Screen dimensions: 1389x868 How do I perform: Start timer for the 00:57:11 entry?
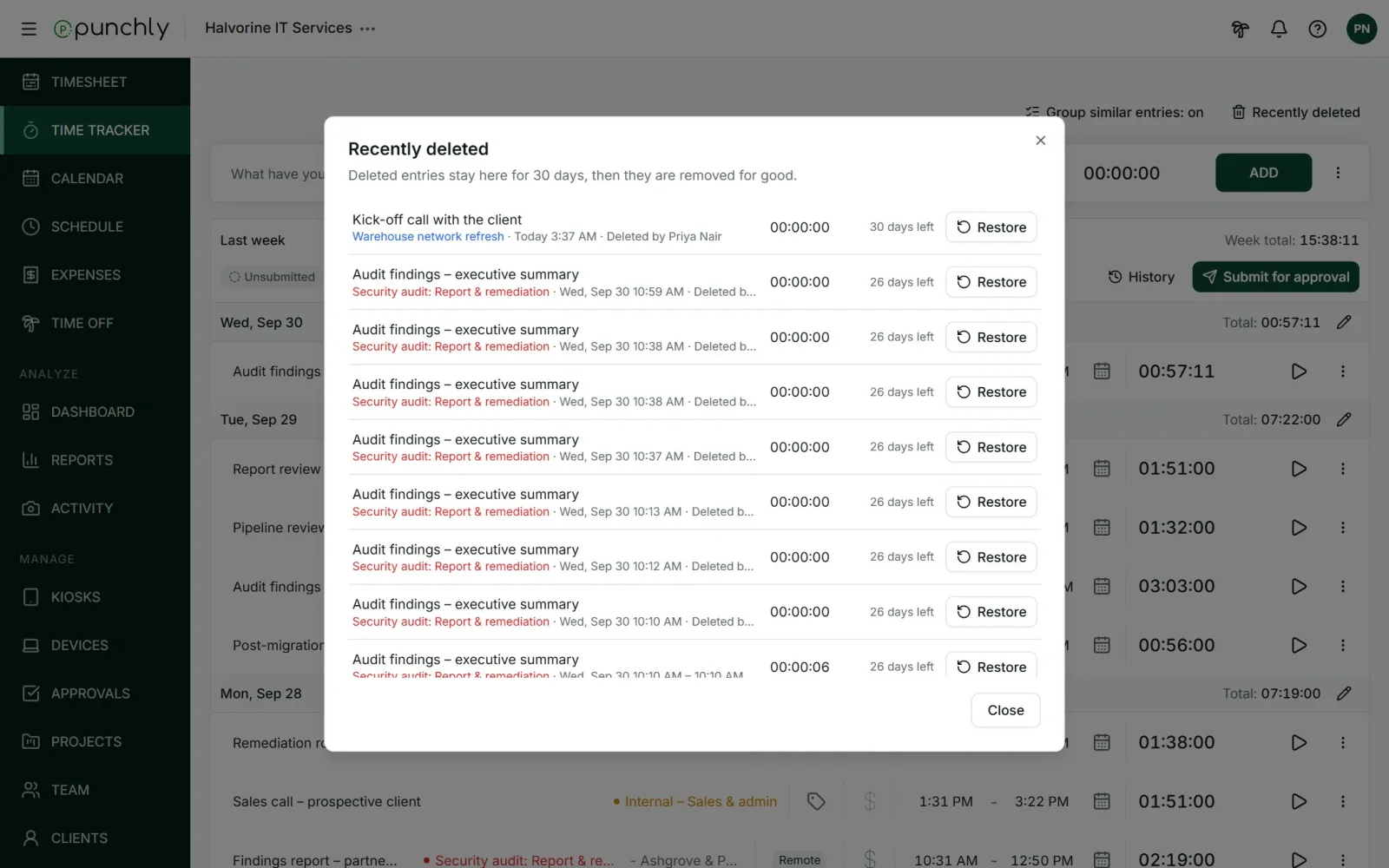pos(1299,372)
